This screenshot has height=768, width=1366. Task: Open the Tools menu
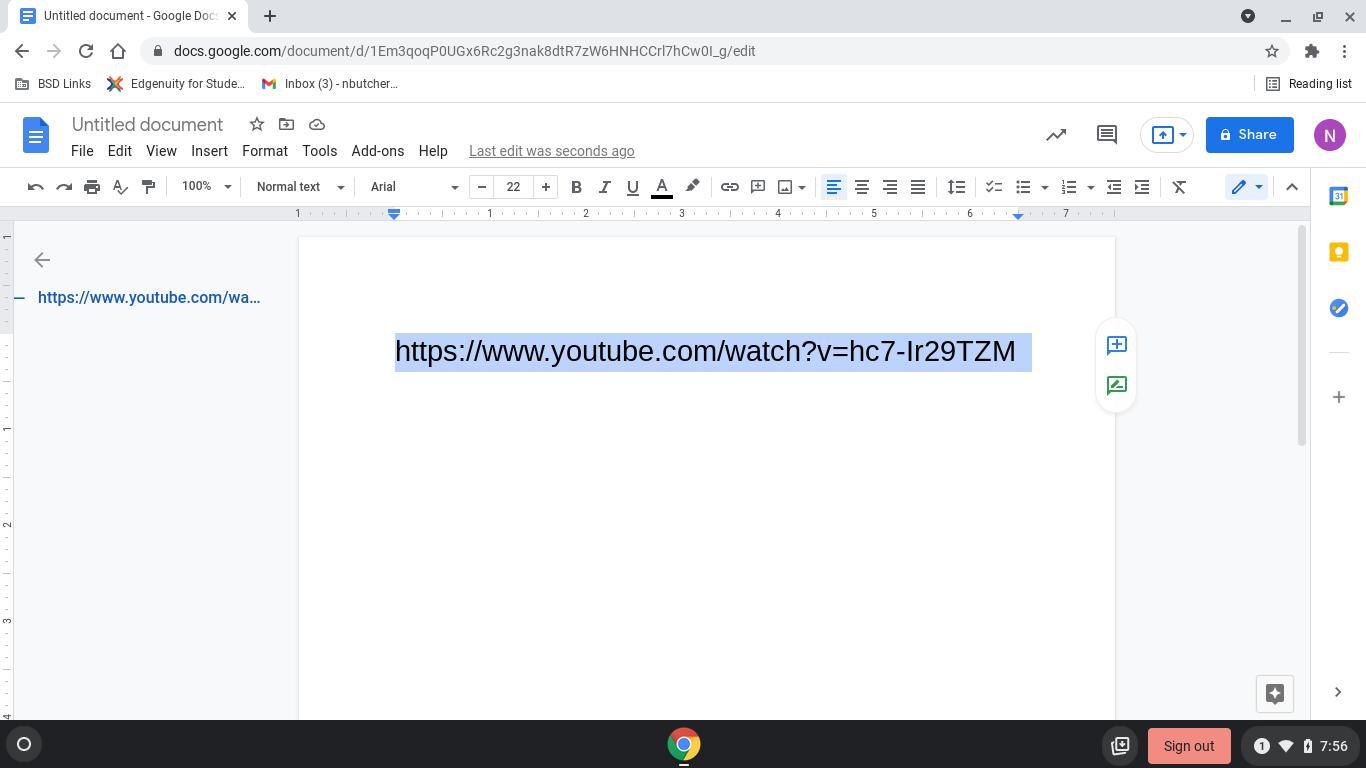click(x=319, y=151)
